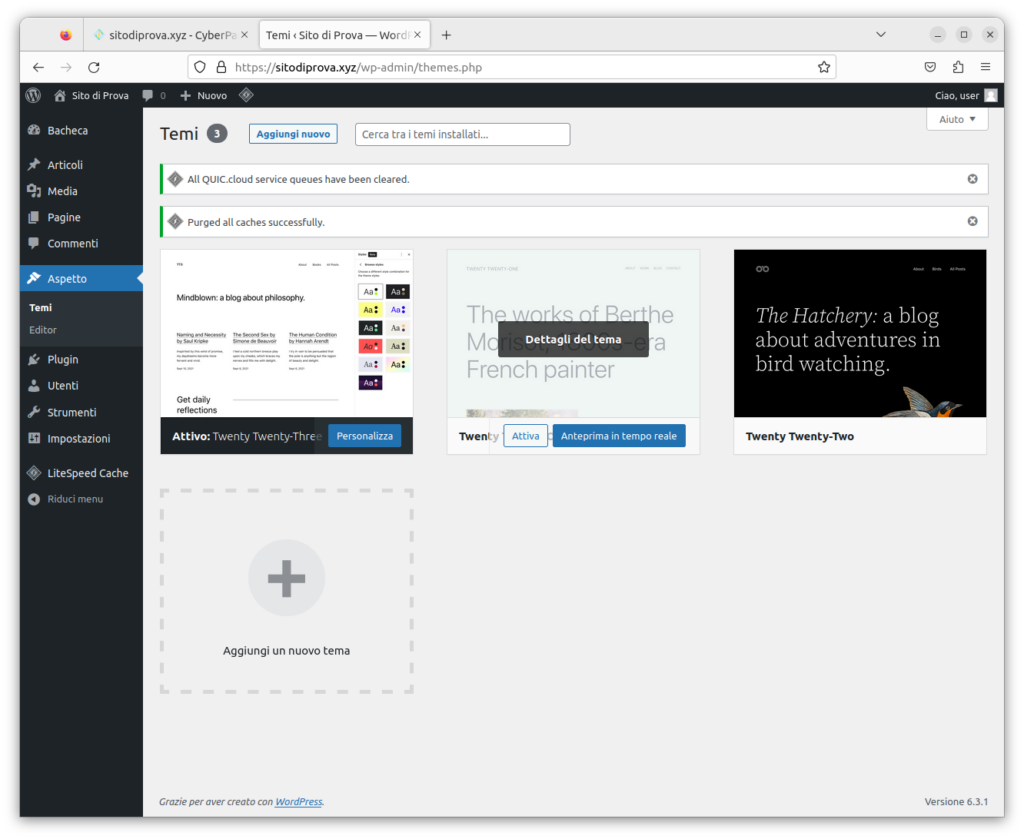
Task: Bookmark page with the star icon
Action: pos(824,67)
